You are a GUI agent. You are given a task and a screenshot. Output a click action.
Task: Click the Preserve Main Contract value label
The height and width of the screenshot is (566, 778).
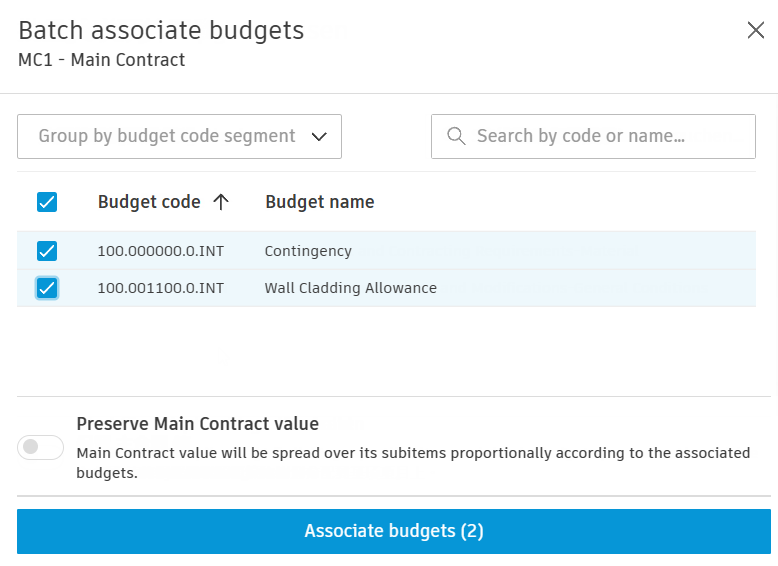tap(197, 423)
